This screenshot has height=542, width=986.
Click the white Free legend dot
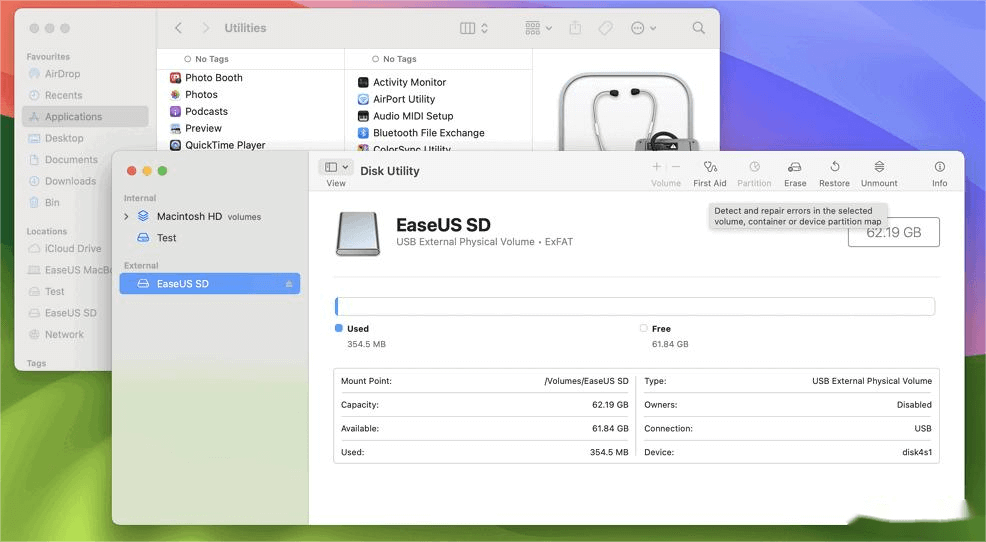tap(643, 328)
